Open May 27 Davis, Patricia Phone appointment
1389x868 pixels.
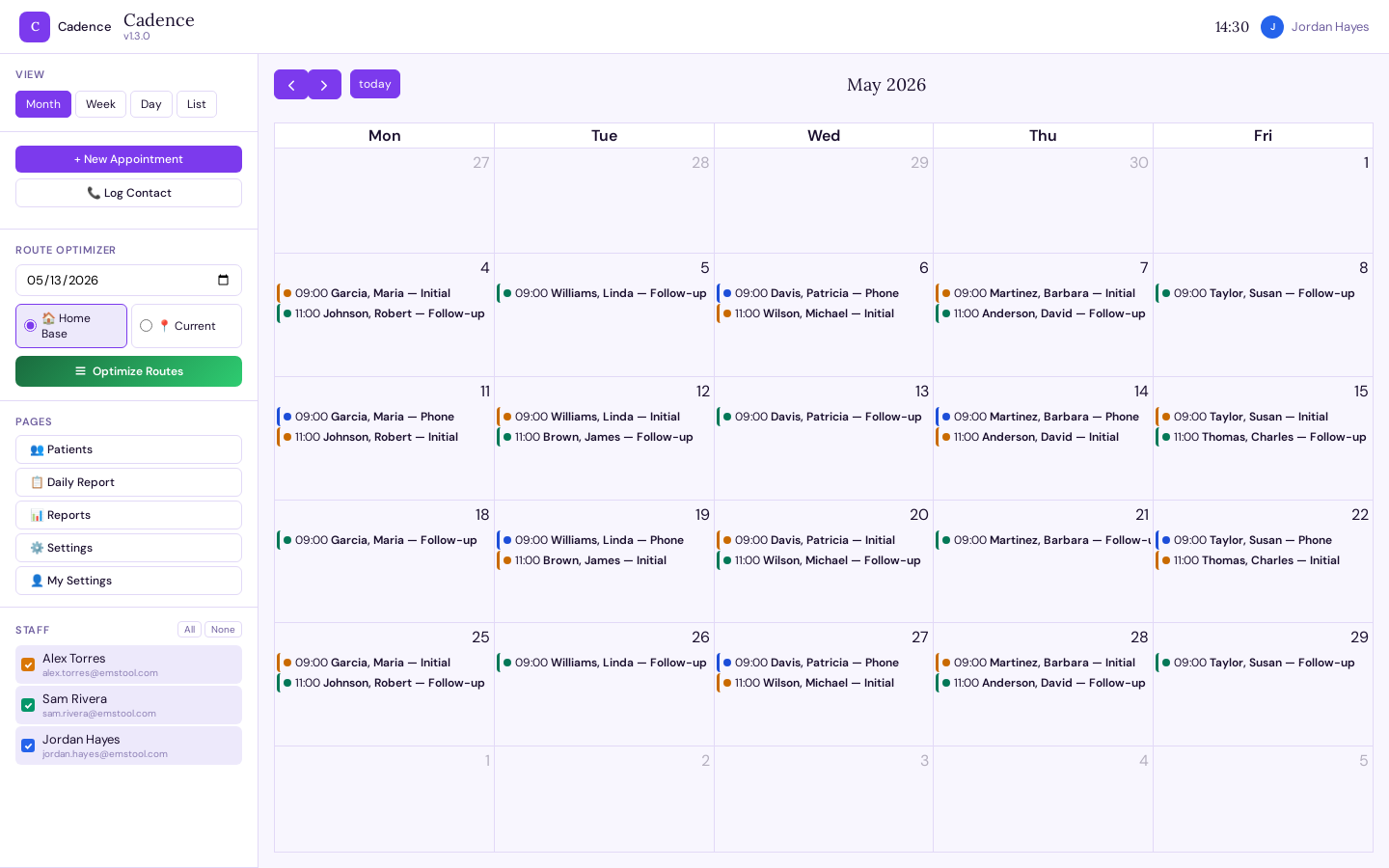824,663
